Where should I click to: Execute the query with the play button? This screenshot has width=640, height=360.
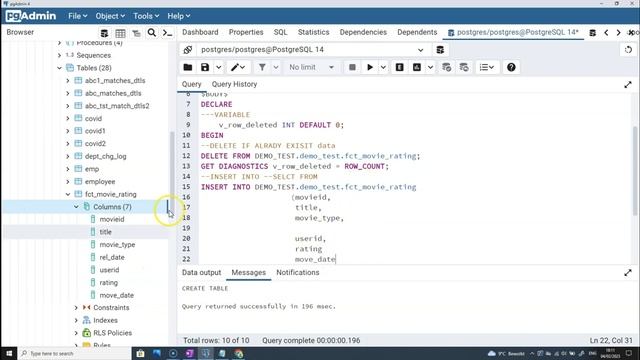pos(370,67)
